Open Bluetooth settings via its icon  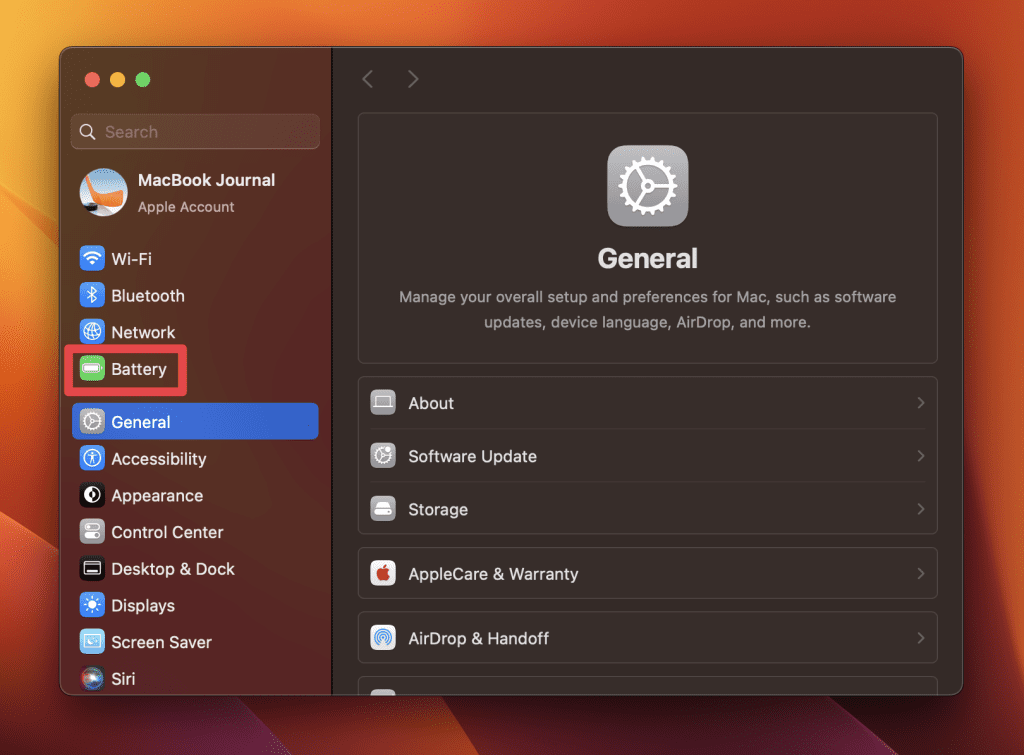tap(92, 296)
